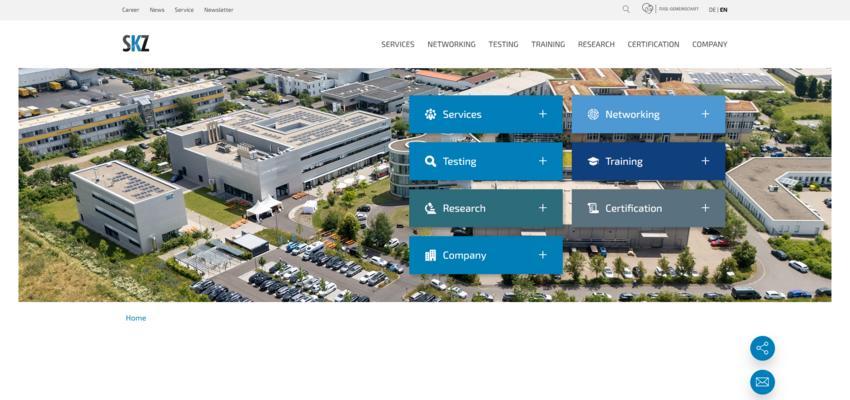
Task: Click the Networking tile globe icon
Action: (x=593, y=114)
